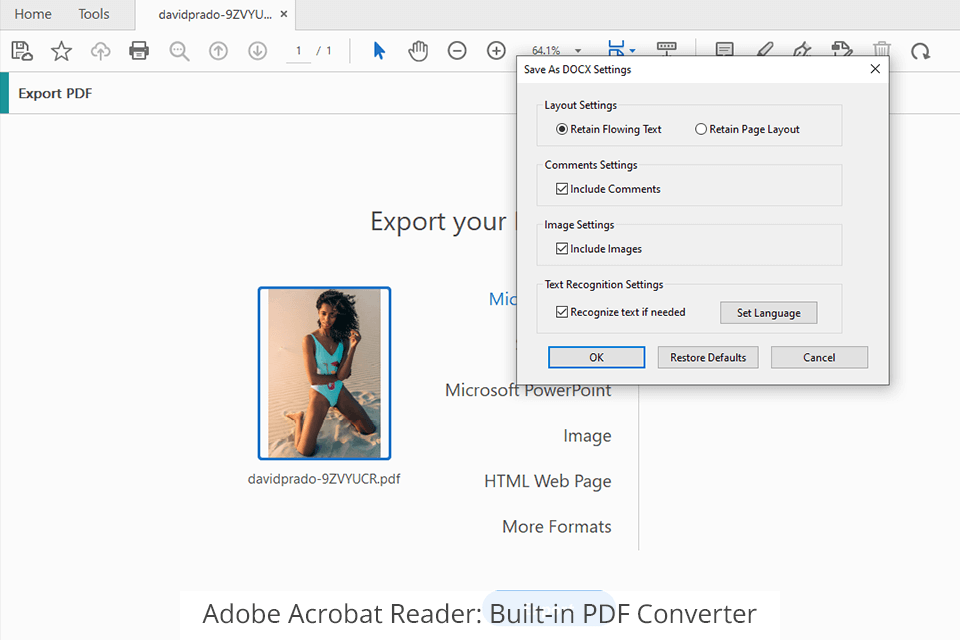Click the stamp tool icon

pos(842,49)
